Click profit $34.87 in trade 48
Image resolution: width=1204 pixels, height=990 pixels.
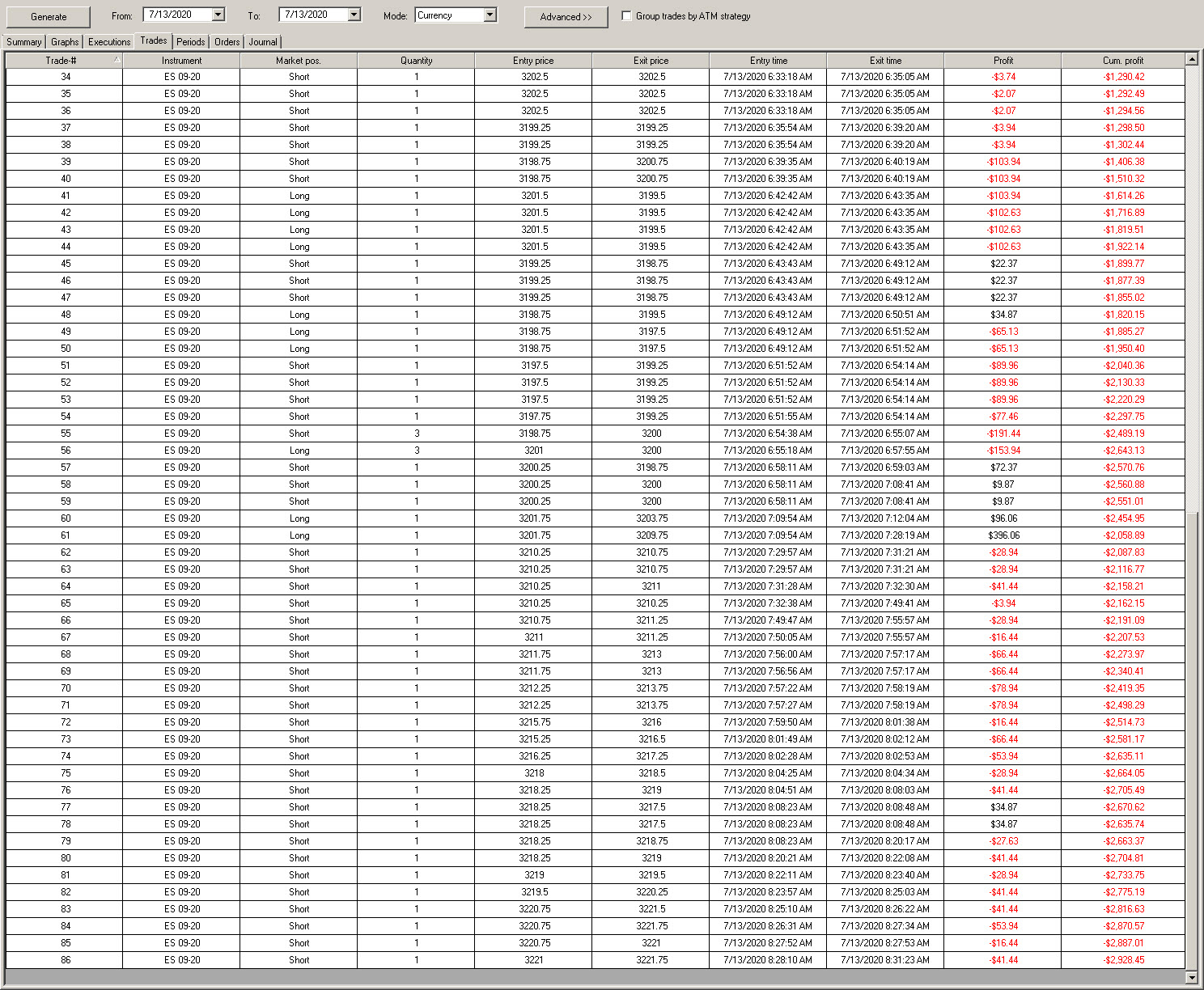[x=1003, y=315]
